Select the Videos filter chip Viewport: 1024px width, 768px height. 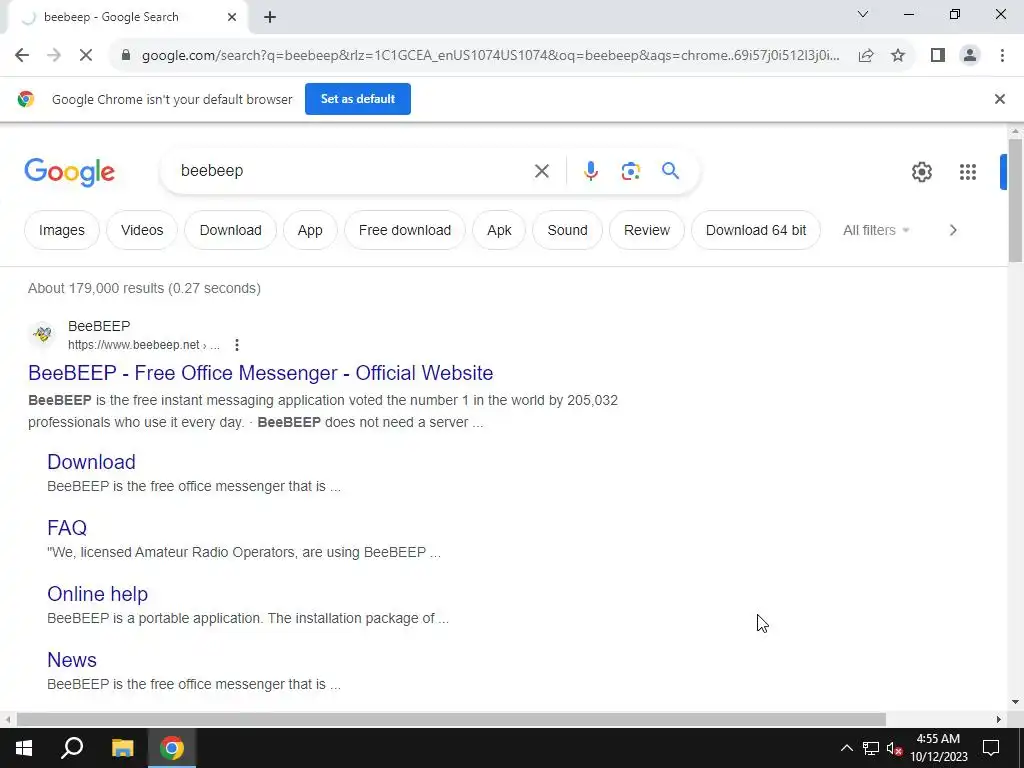[142, 230]
